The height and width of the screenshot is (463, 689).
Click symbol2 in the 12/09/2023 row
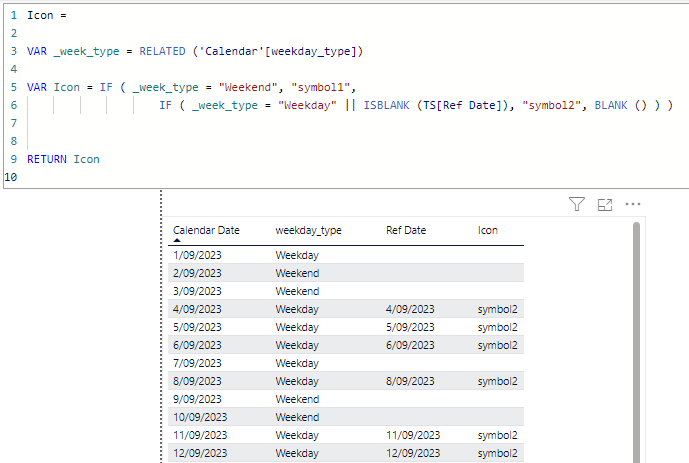tap(498, 453)
